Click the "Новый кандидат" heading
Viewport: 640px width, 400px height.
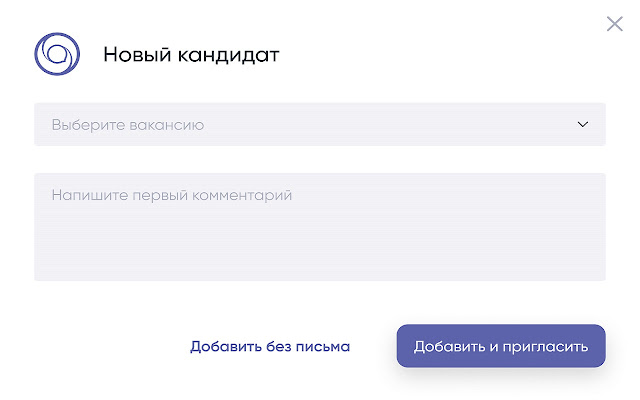point(191,55)
